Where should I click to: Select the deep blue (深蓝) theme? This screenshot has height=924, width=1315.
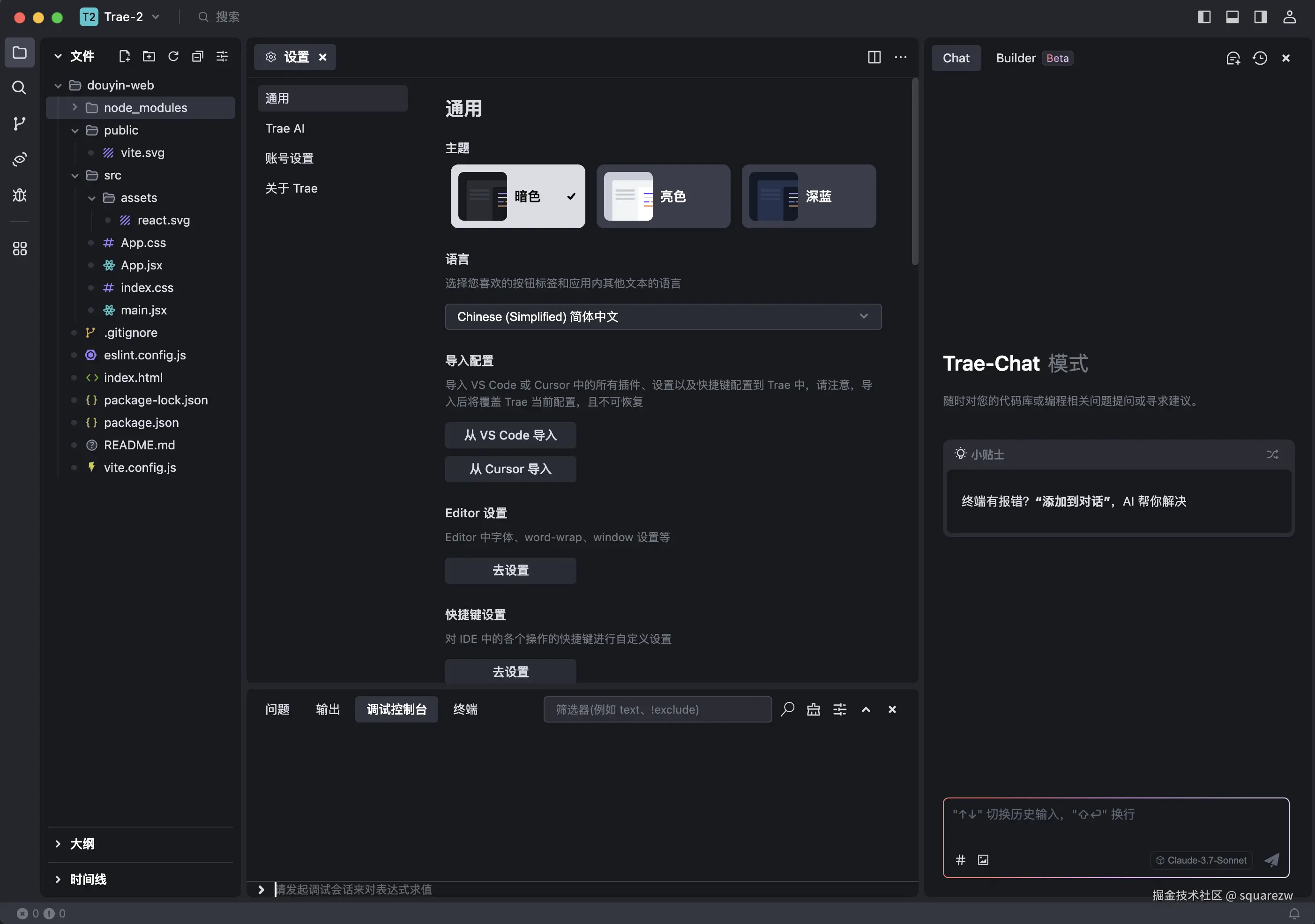809,196
